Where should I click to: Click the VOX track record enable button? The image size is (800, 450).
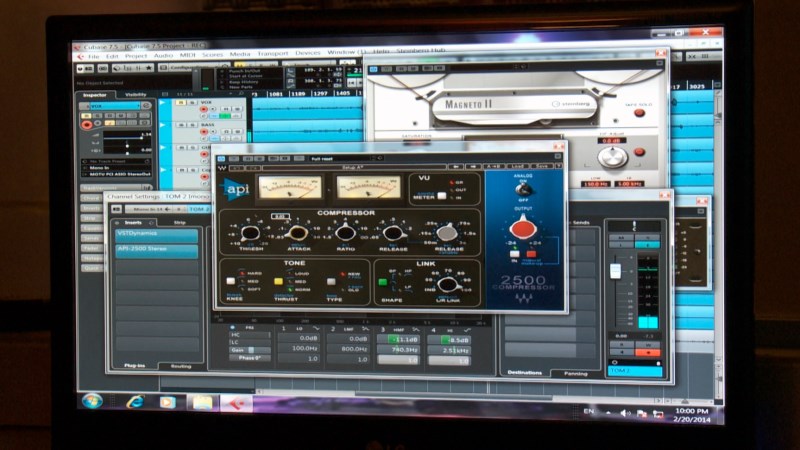tap(204, 110)
